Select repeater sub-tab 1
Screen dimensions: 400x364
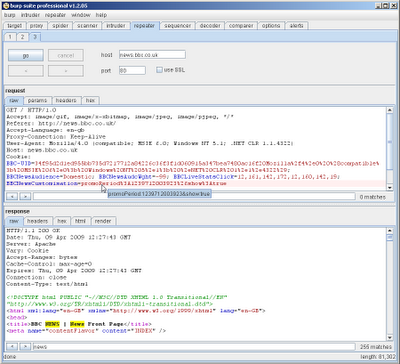[10, 37]
